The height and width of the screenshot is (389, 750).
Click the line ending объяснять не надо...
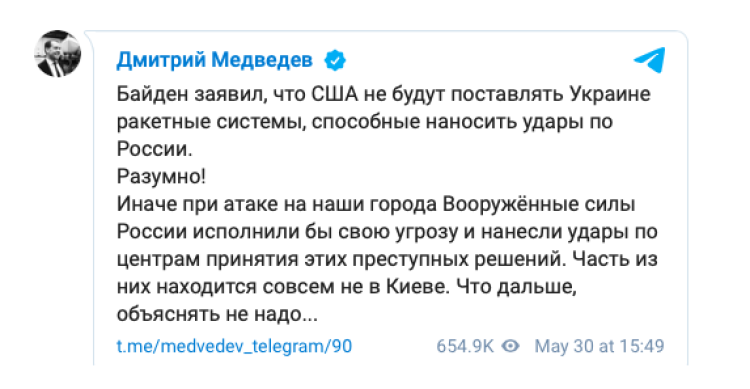(x=217, y=314)
